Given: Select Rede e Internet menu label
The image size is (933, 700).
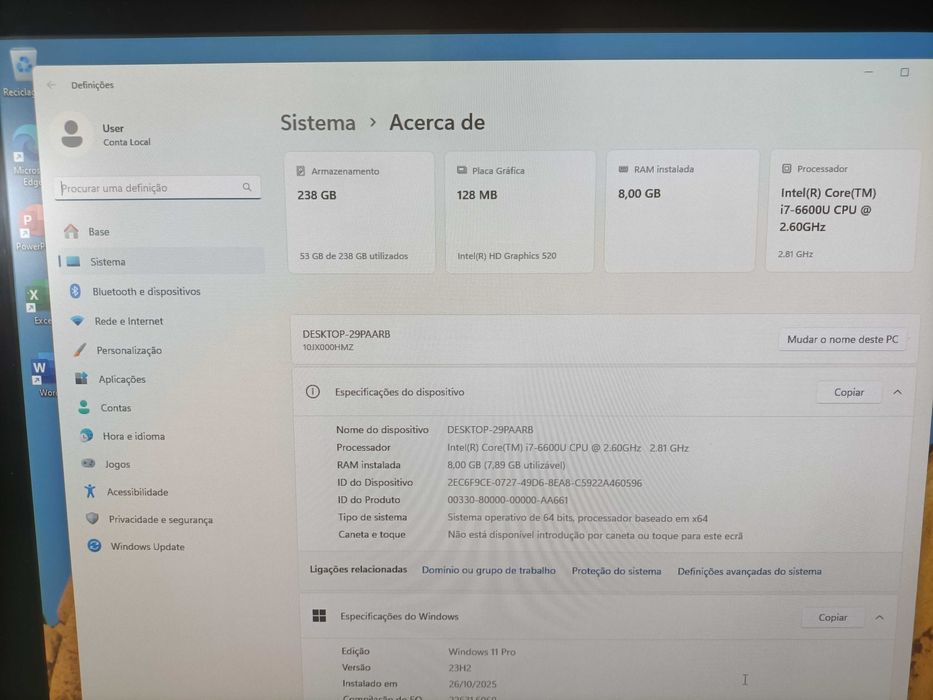Looking at the screenshot, I should coord(129,321).
